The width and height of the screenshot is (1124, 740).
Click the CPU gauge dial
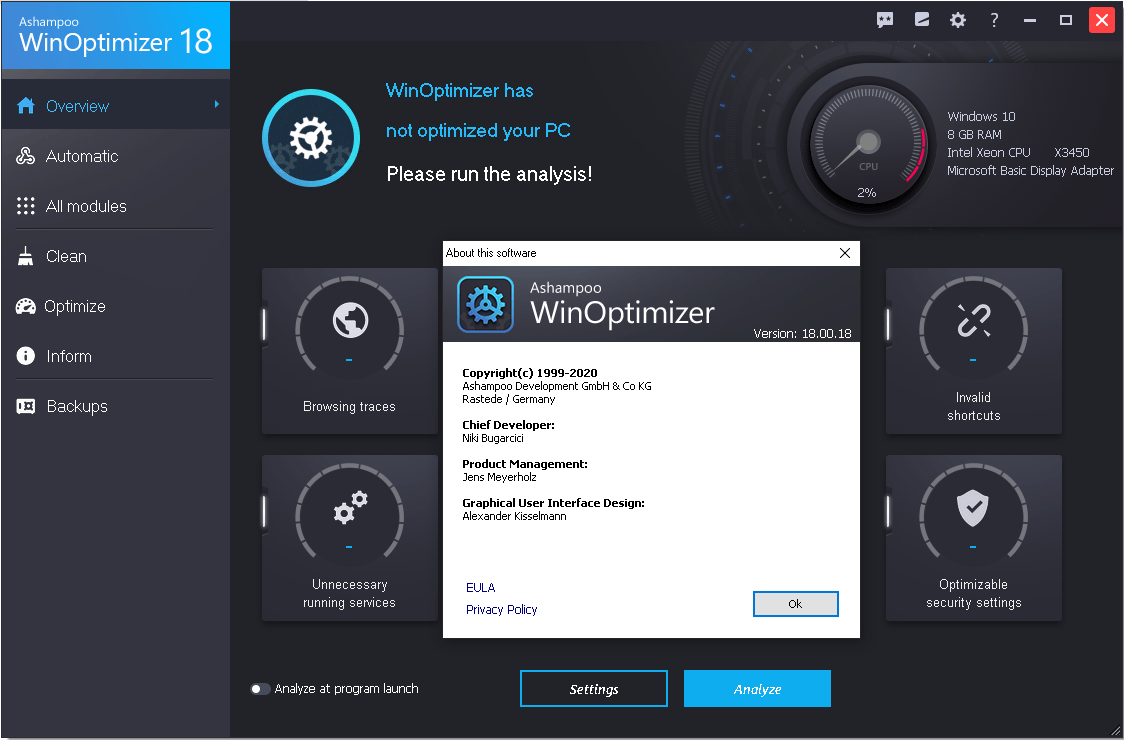pyautogui.click(x=868, y=143)
